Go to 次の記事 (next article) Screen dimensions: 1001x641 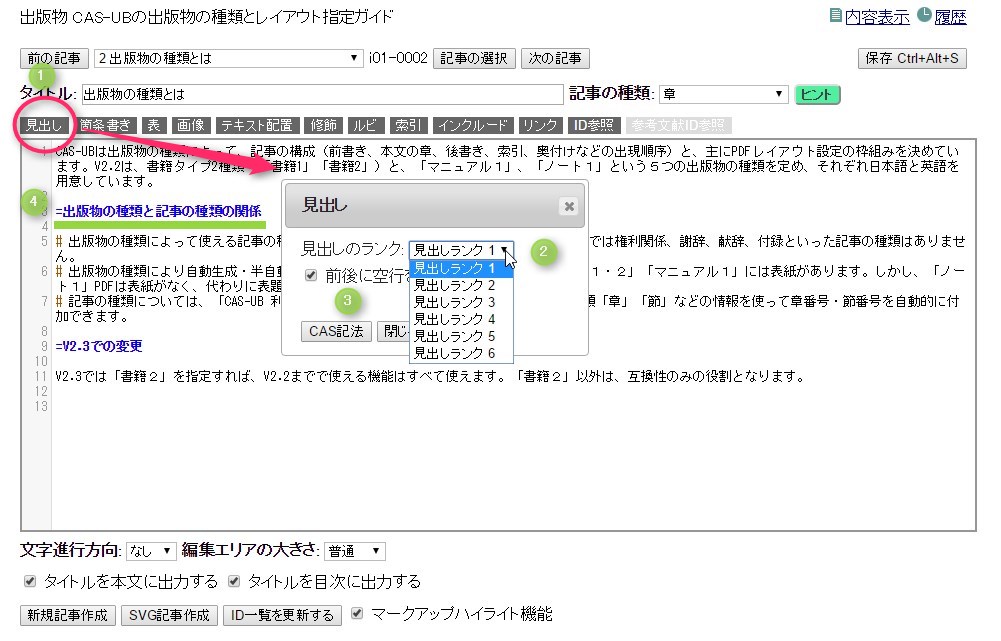tap(555, 58)
